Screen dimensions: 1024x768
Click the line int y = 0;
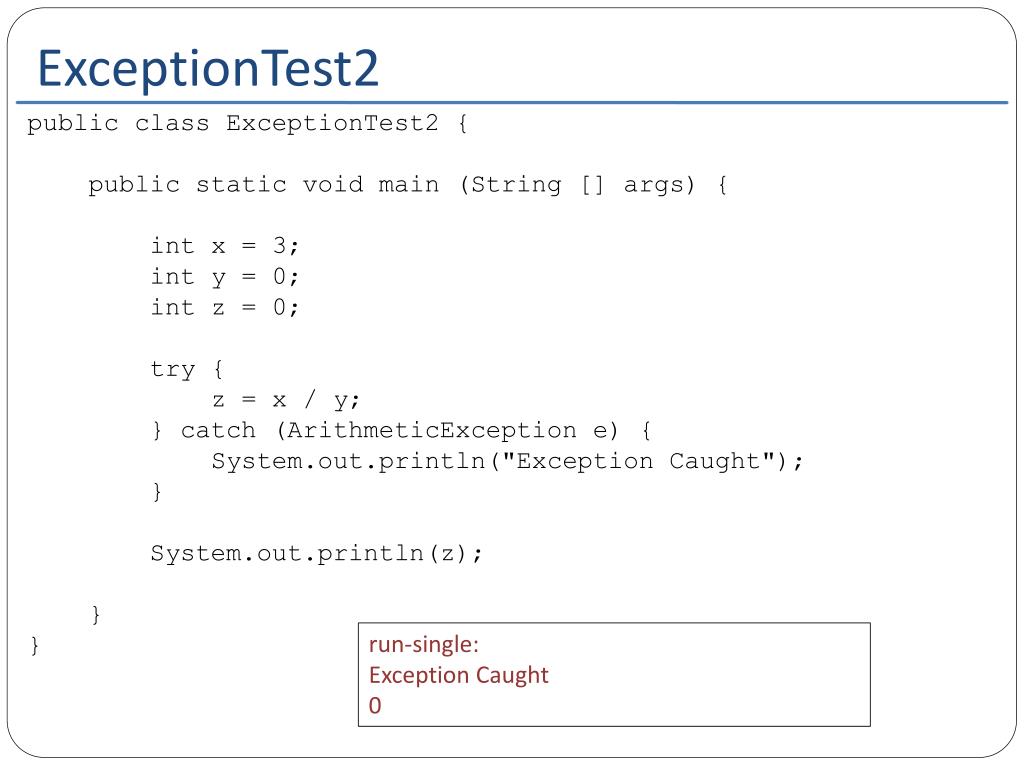[225, 277]
